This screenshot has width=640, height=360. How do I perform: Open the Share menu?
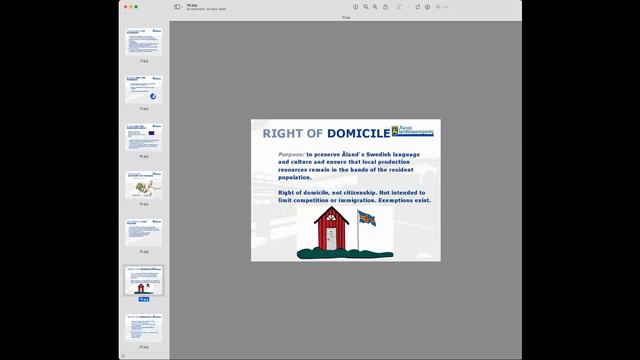[x=385, y=7]
